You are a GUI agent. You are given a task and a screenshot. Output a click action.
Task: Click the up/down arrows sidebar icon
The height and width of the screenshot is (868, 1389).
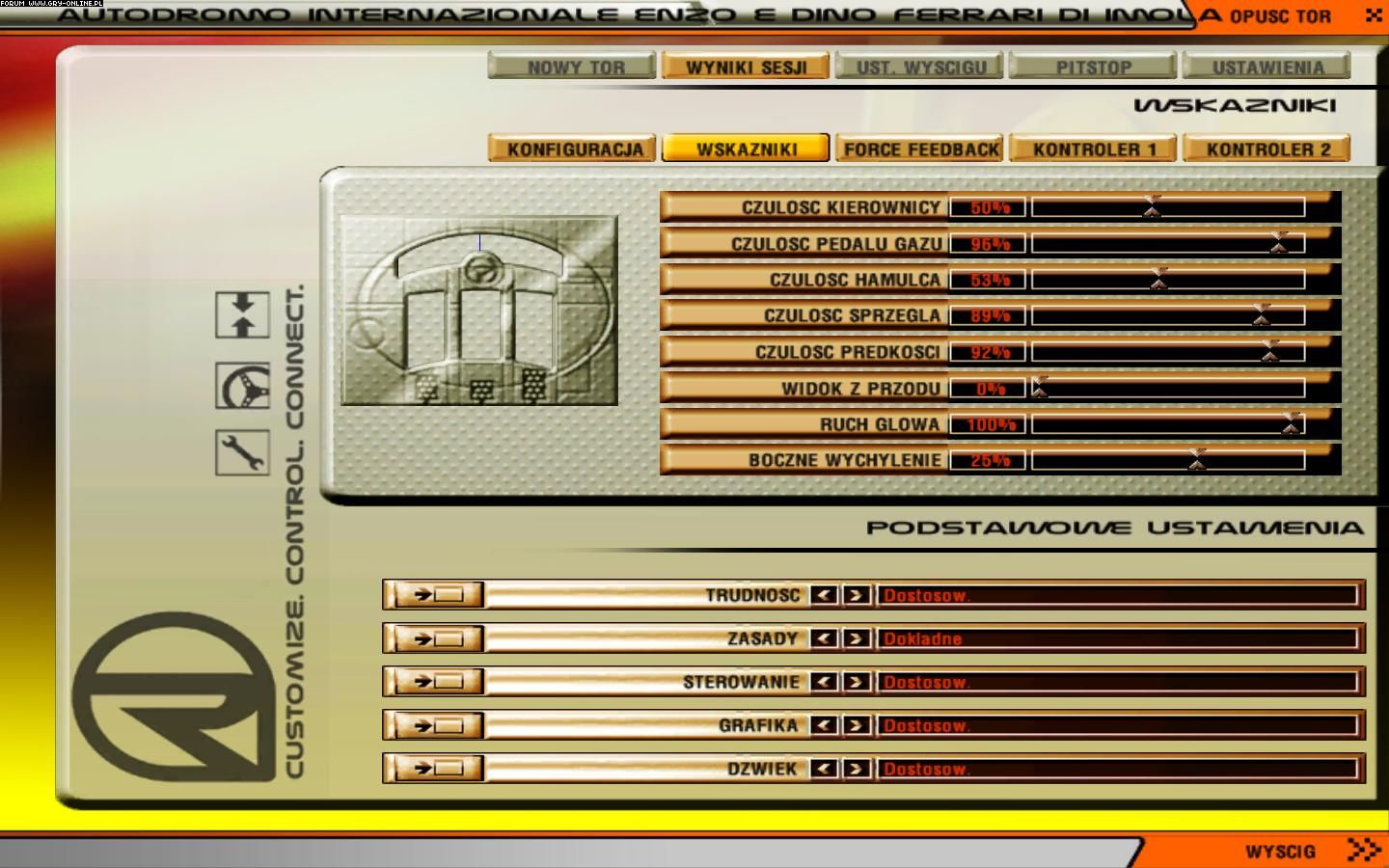pos(242,315)
